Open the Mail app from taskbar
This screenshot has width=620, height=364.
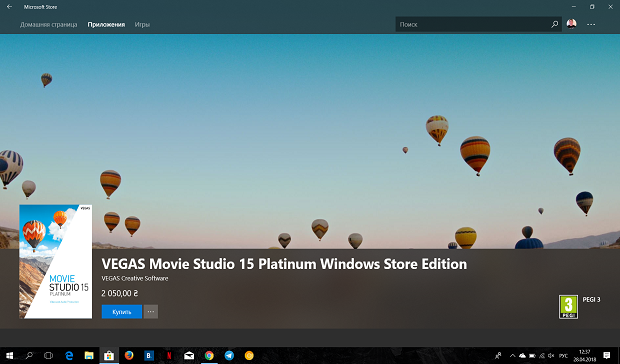pyautogui.click(x=189, y=356)
